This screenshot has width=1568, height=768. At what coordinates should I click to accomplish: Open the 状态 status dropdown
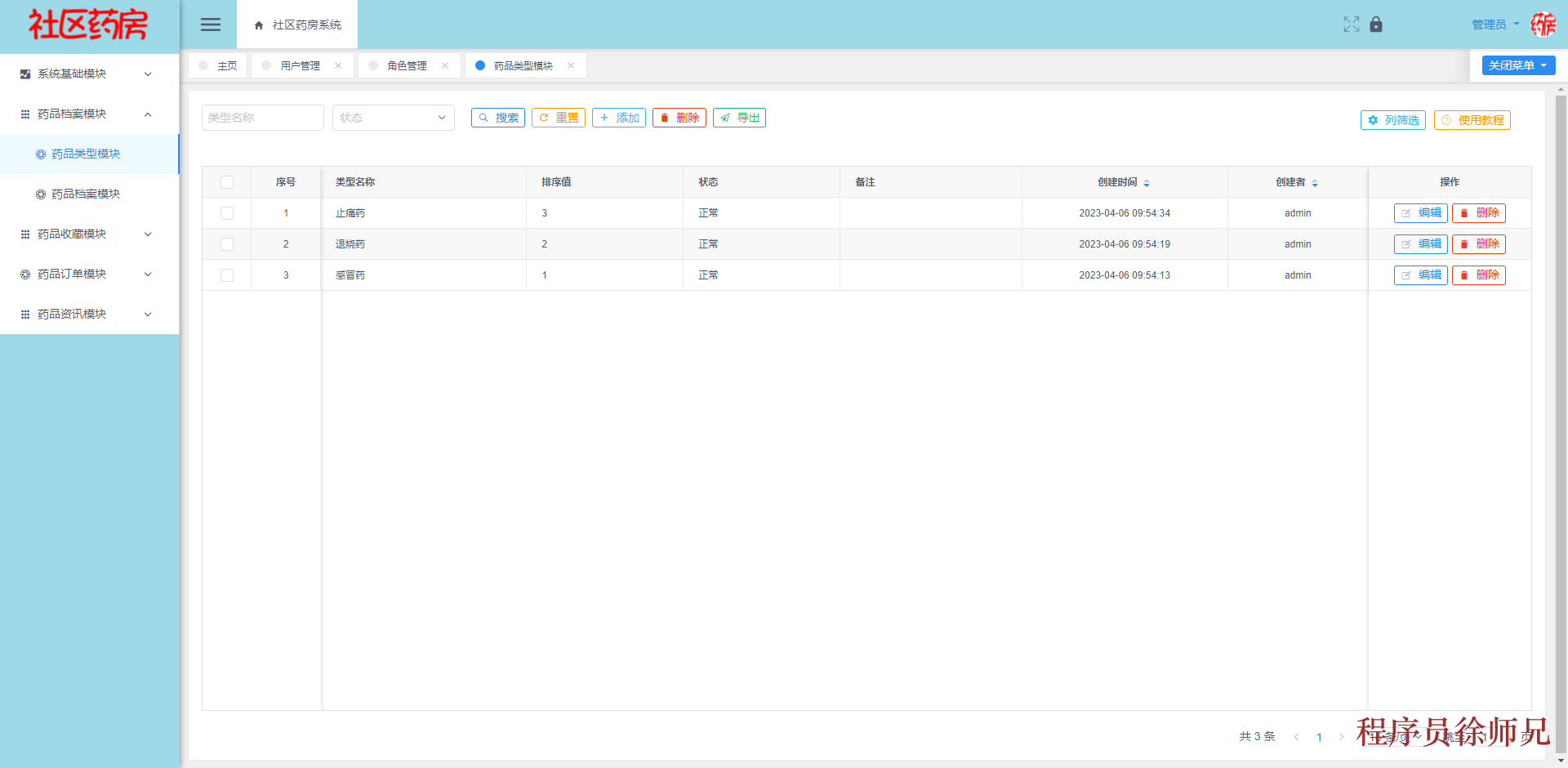(393, 117)
